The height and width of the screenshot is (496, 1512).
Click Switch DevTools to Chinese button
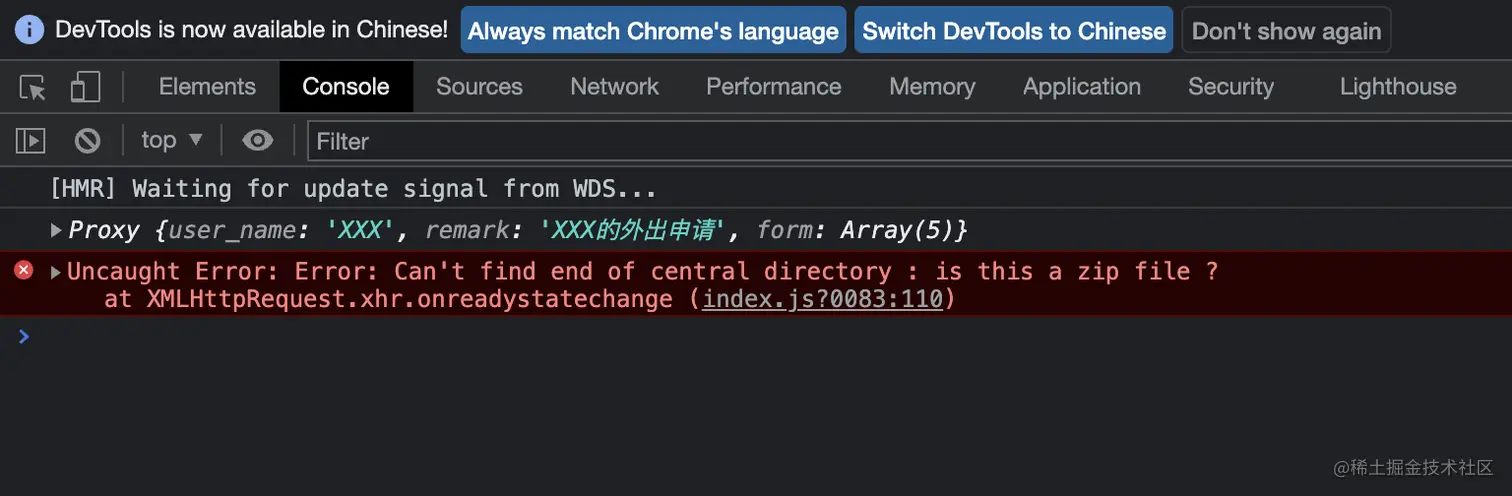click(x=1014, y=31)
